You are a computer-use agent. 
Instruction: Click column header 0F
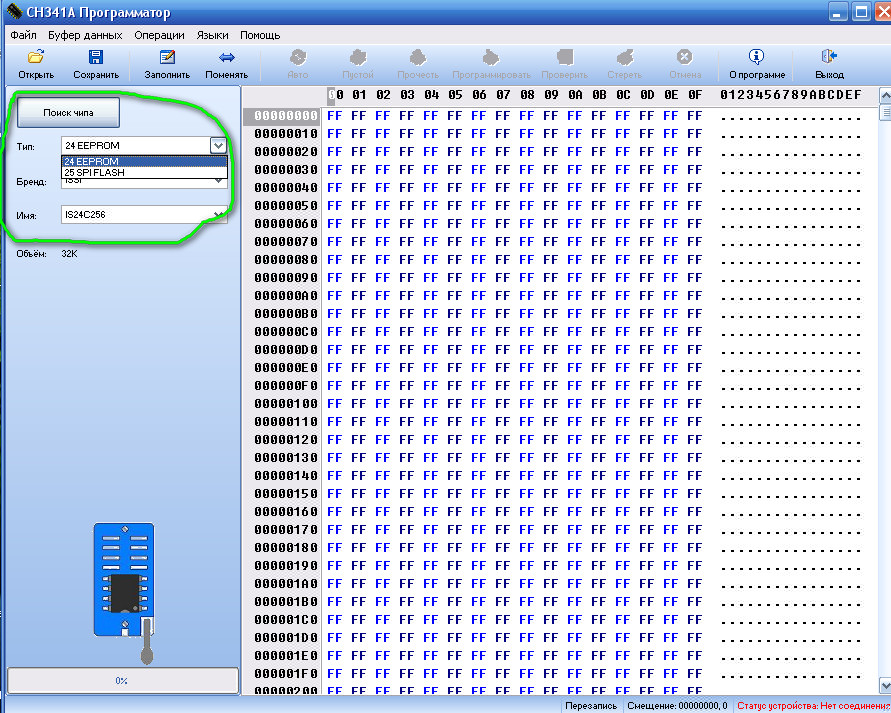tap(695, 95)
